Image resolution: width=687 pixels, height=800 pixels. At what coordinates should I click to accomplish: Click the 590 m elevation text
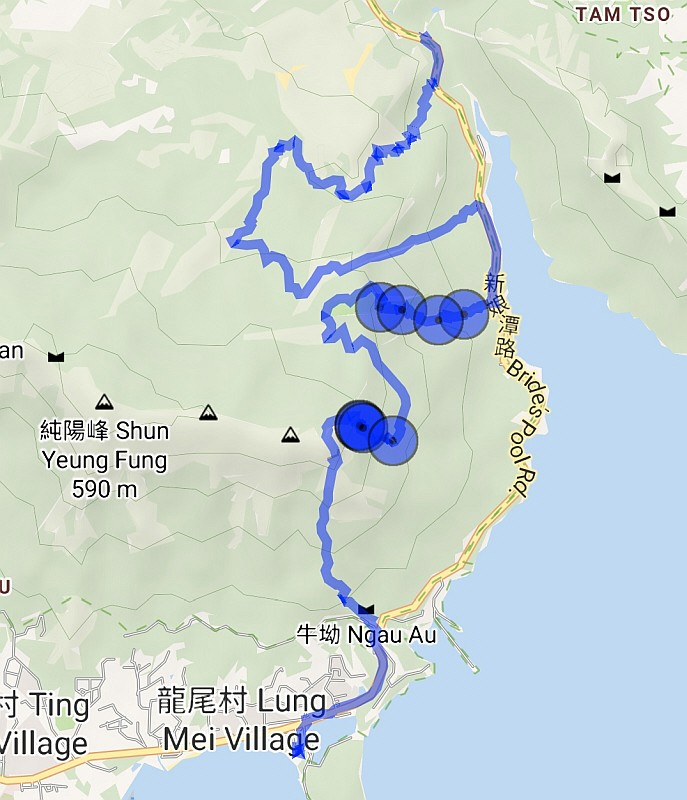point(105,489)
